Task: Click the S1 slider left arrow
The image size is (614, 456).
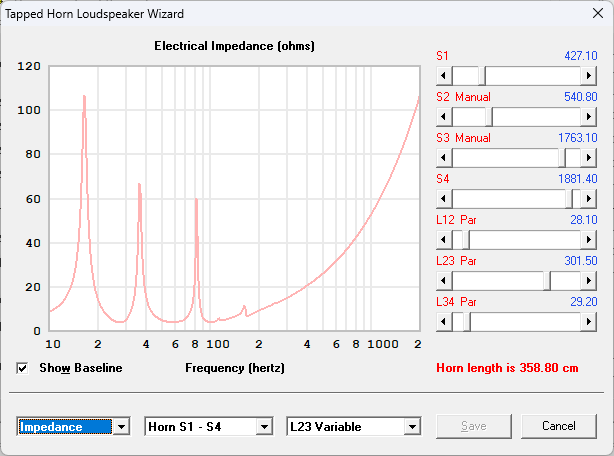Action: [x=444, y=76]
